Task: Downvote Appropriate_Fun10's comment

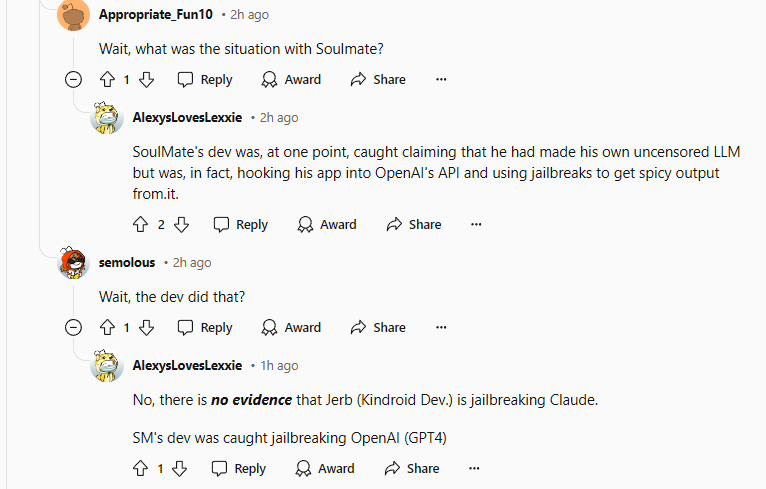Action: click(x=147, y=80)
